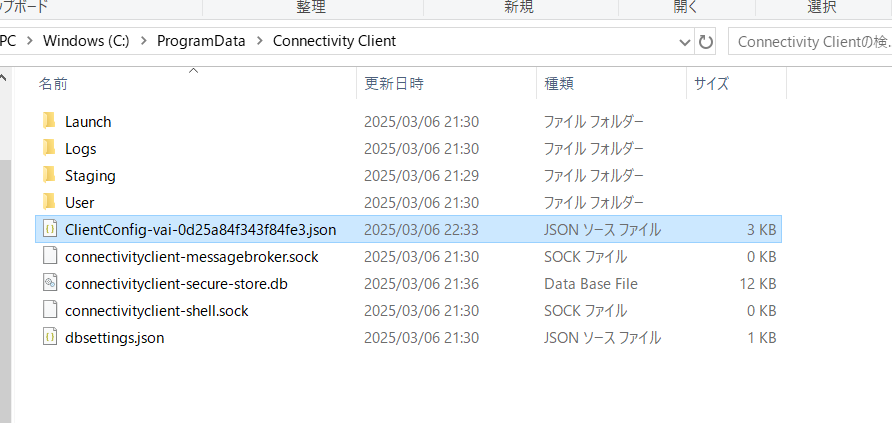Click the 新規 ribbon group label

coord(519,7)
